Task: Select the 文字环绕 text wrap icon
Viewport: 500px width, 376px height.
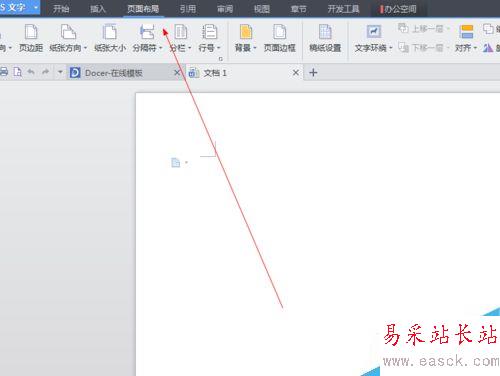Action: [x=374, y=32]
